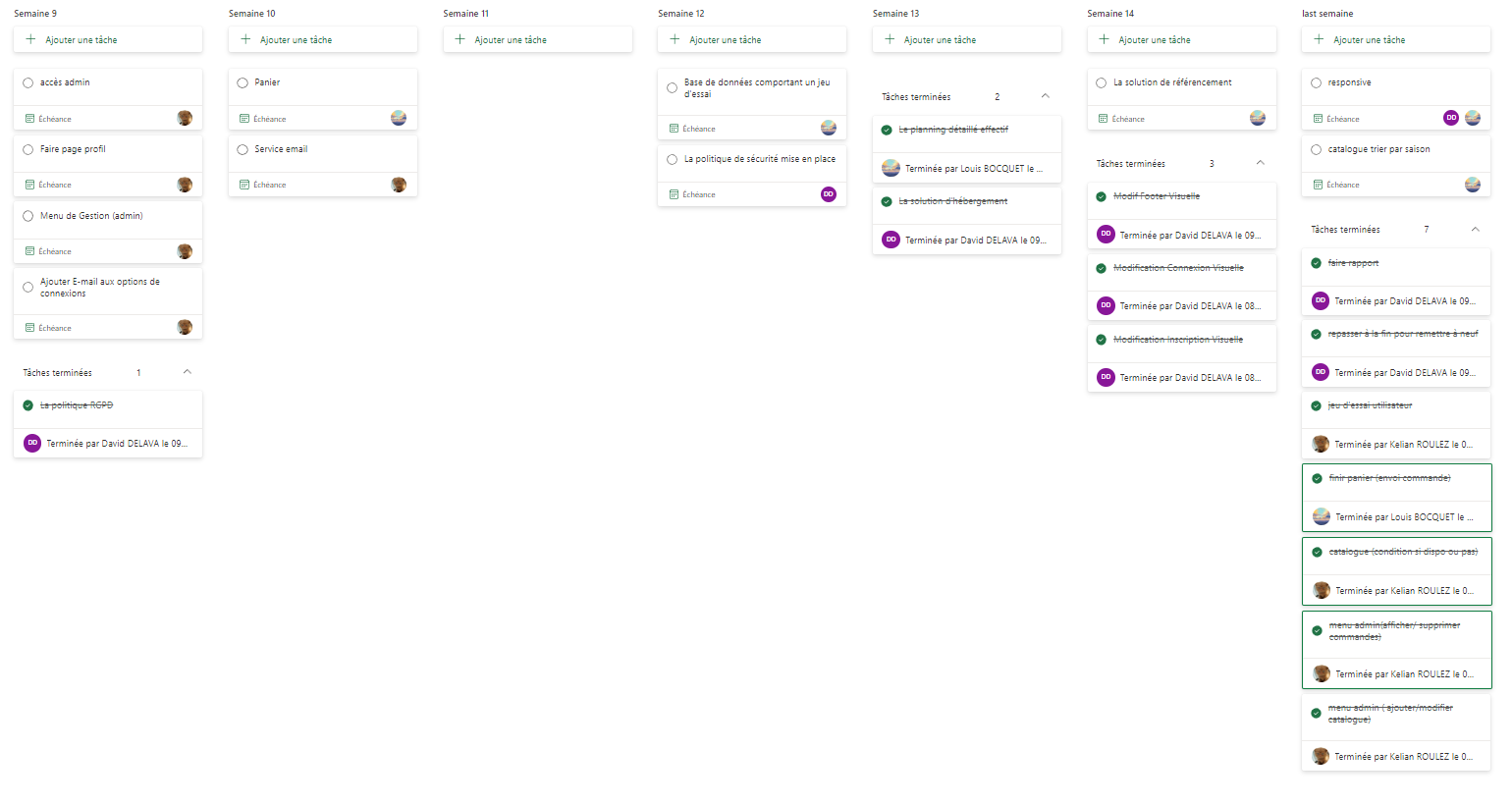
Task: Mark Menu de Gestion (admin) task complete
Action: click(28, 216)
